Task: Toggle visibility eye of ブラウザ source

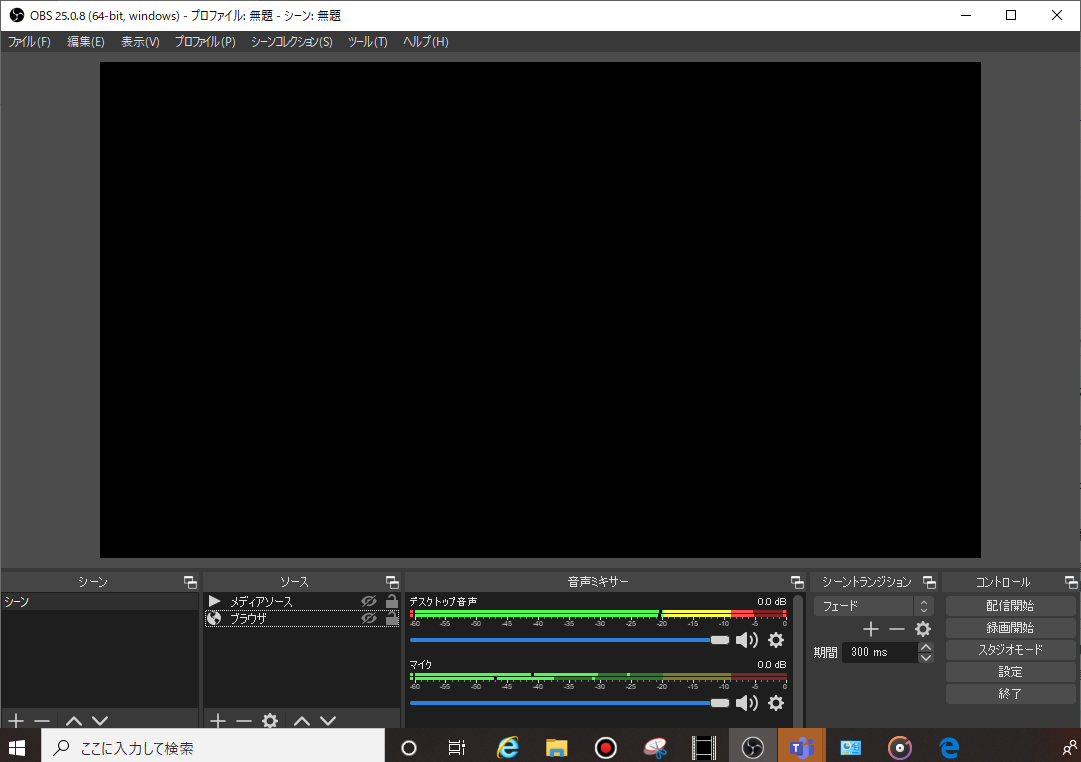Action: (369, 619)
